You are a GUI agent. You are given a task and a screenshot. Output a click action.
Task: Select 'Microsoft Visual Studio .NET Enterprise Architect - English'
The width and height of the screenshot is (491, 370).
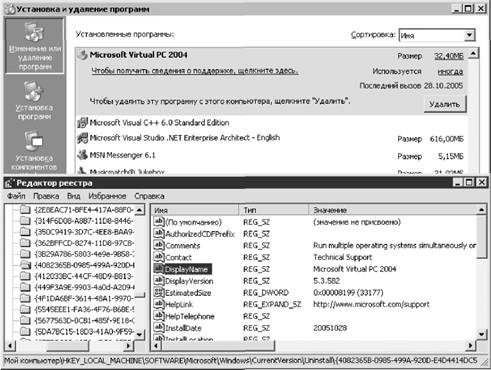click(185, 138)
